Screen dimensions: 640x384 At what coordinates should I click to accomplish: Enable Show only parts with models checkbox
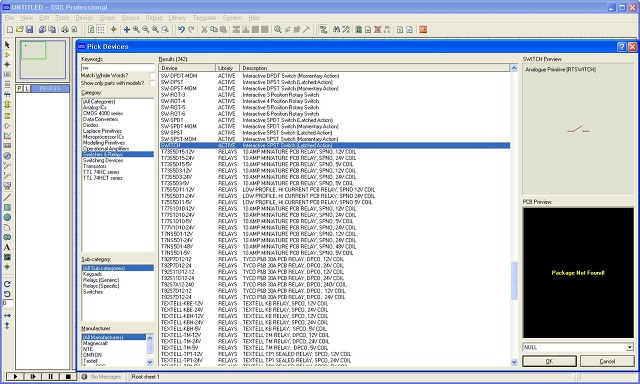152,83
